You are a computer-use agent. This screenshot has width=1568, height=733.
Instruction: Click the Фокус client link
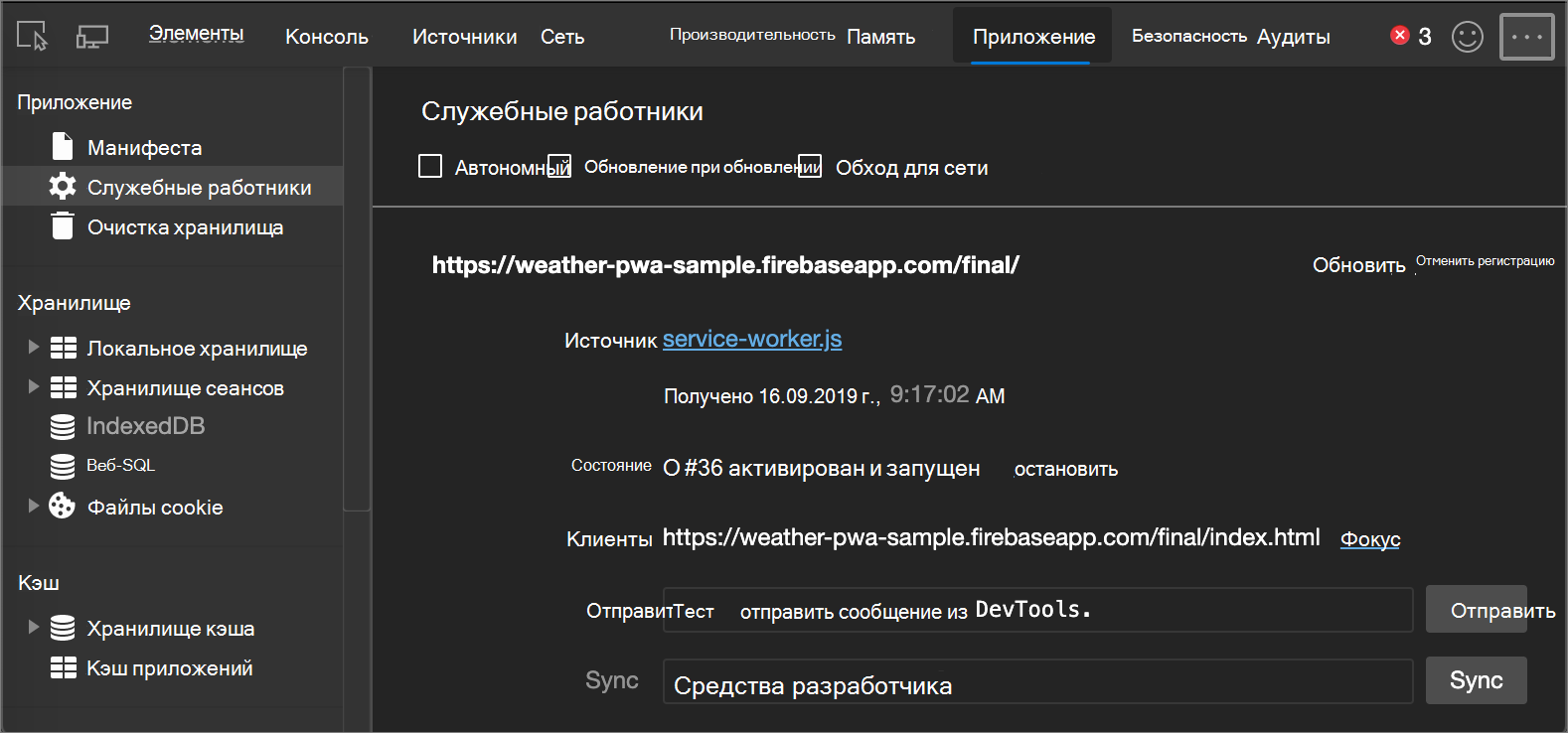[x=1370, y=539]
